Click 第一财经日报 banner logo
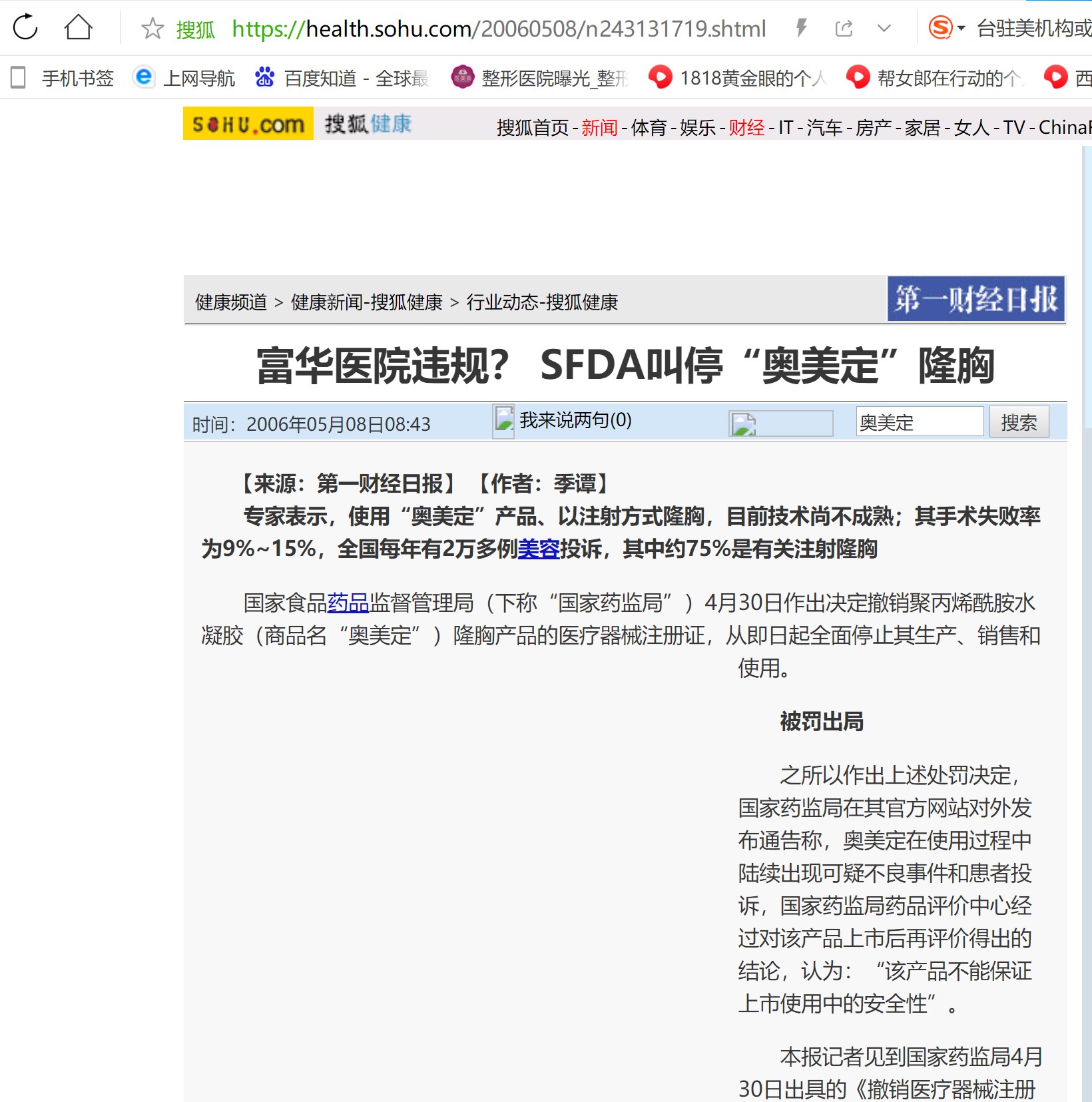 (976, 299)
